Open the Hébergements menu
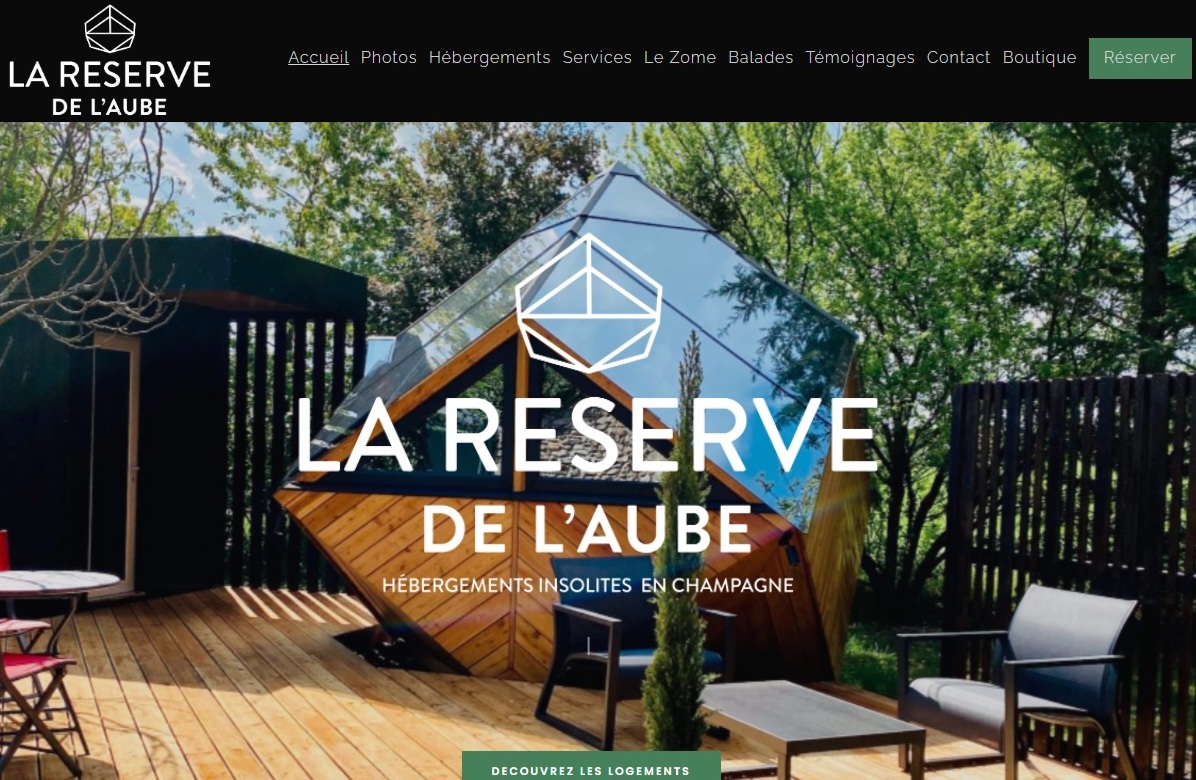Screen dimensions: 1196x780 pos(489,57)
